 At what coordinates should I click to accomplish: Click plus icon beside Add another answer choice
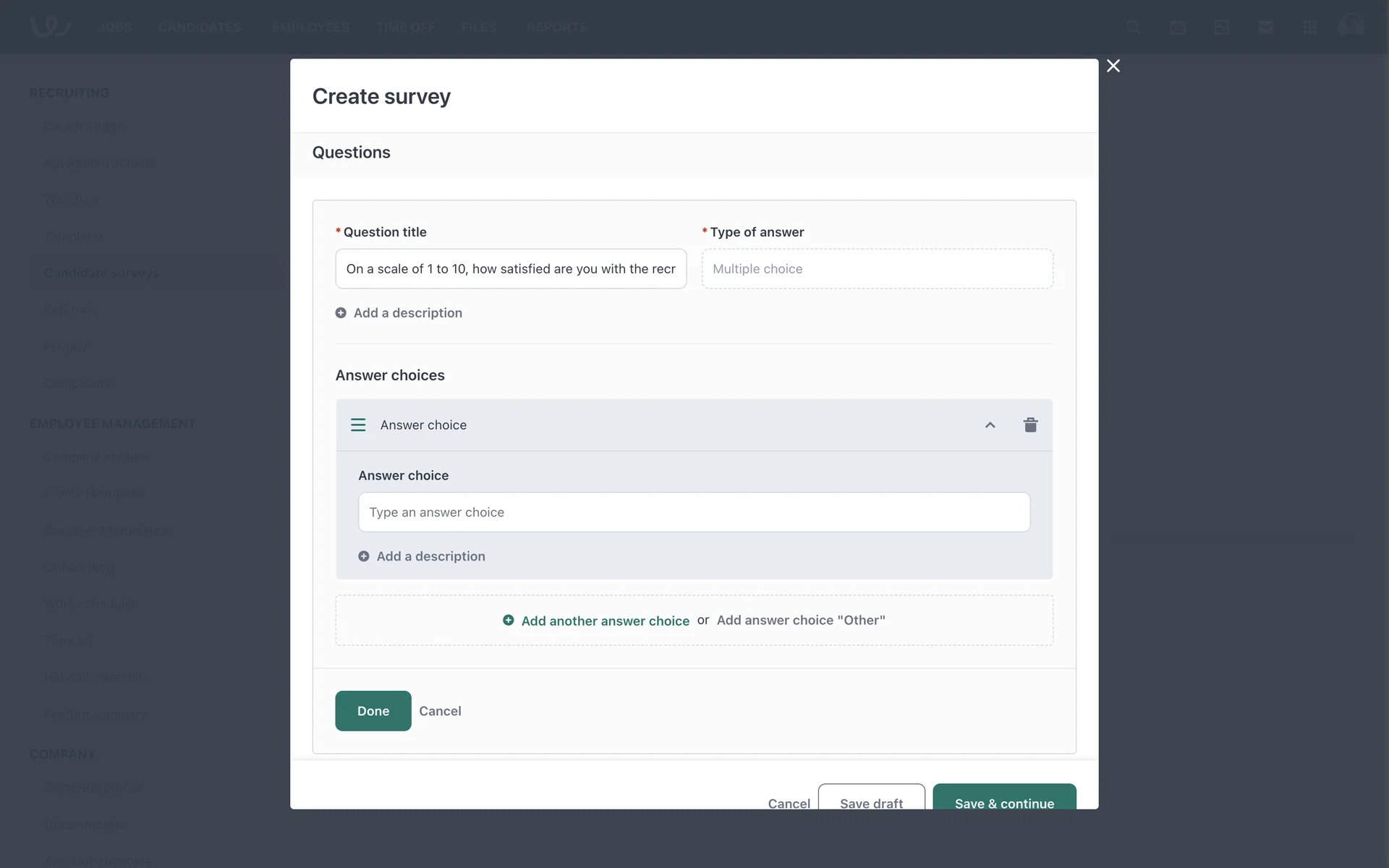[509, 620]
